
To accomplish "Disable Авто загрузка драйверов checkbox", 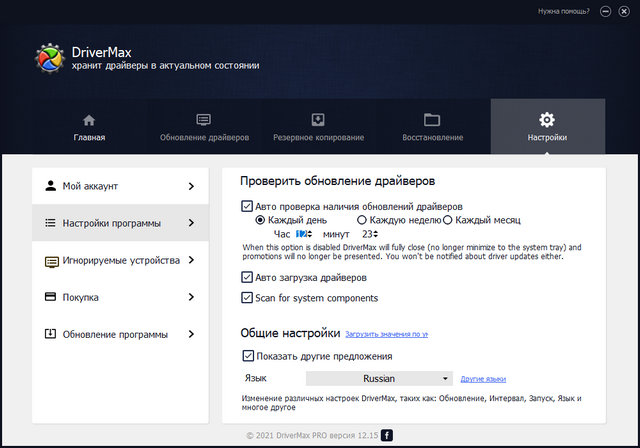I will click(248, 277).
